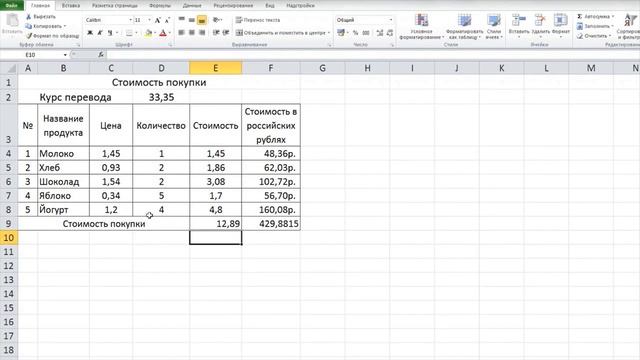The height and width of the screenshot is (360, 640).
Task: Switch to Page Layout (Разметка страницы) tab
Action: coord(115,6)
